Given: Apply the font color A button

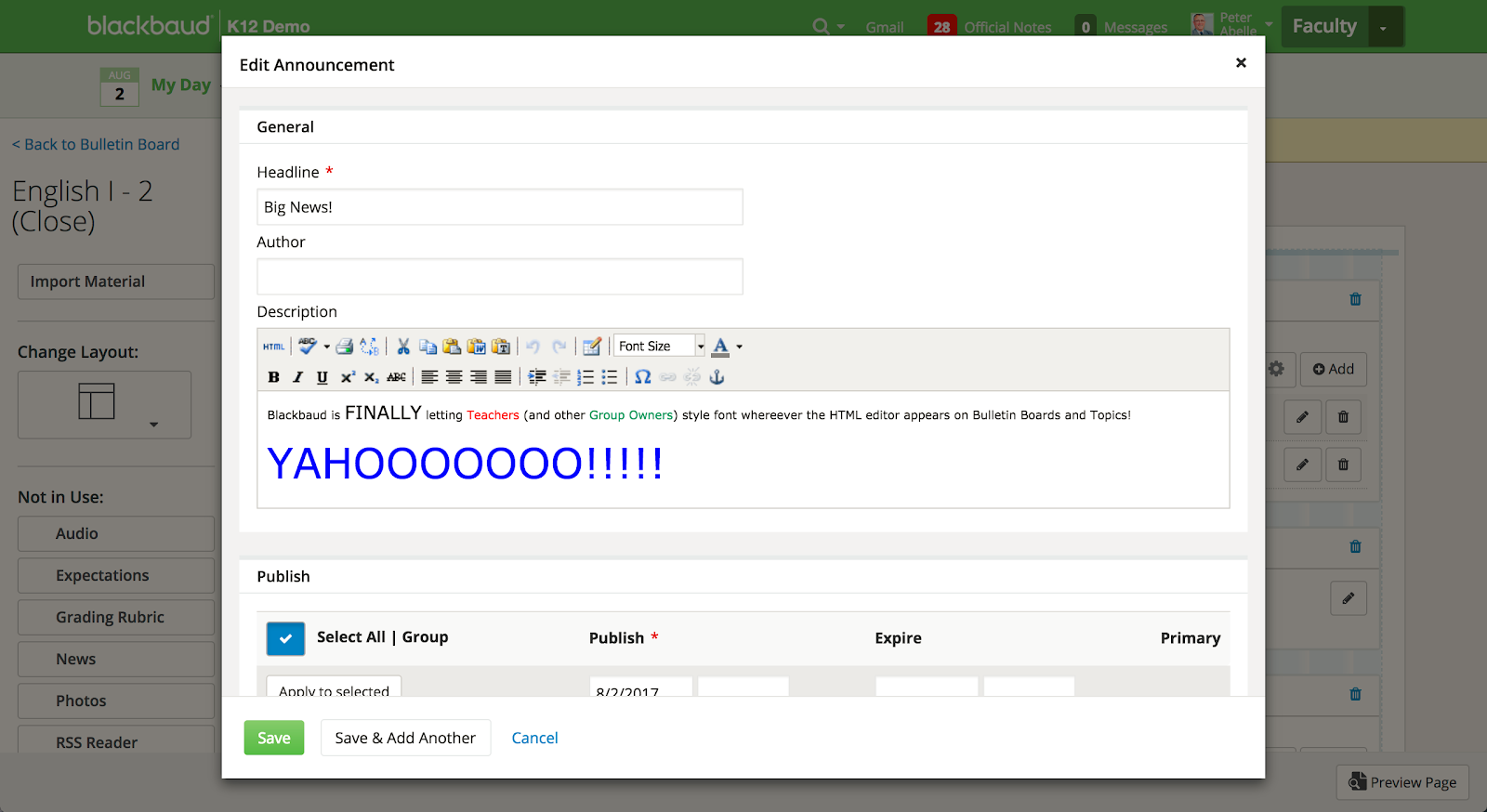Looking at the screenshot, I should pos(720,347).
